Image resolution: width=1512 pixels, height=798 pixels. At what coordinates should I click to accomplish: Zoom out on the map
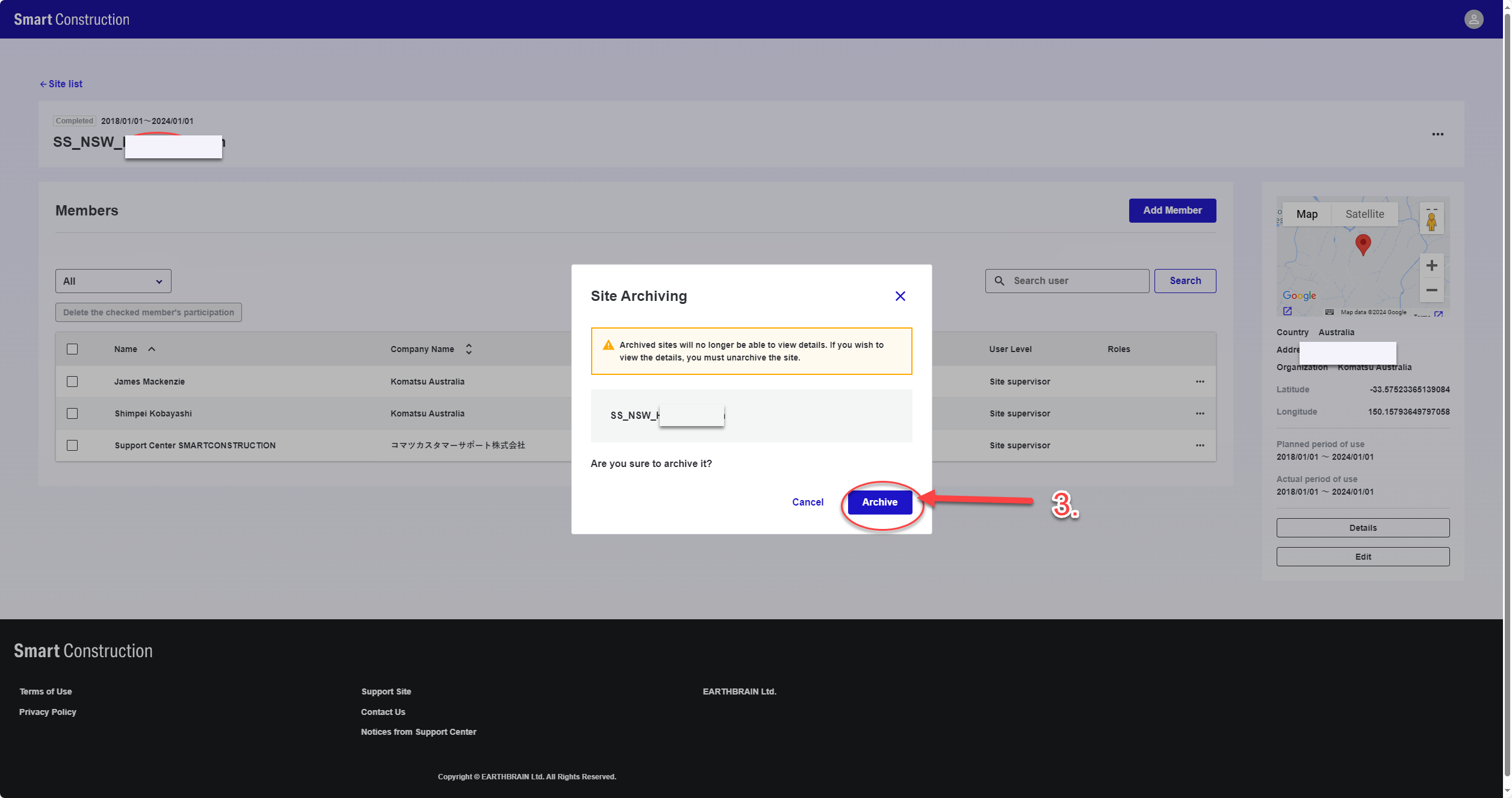click(x=1431, y=290)
